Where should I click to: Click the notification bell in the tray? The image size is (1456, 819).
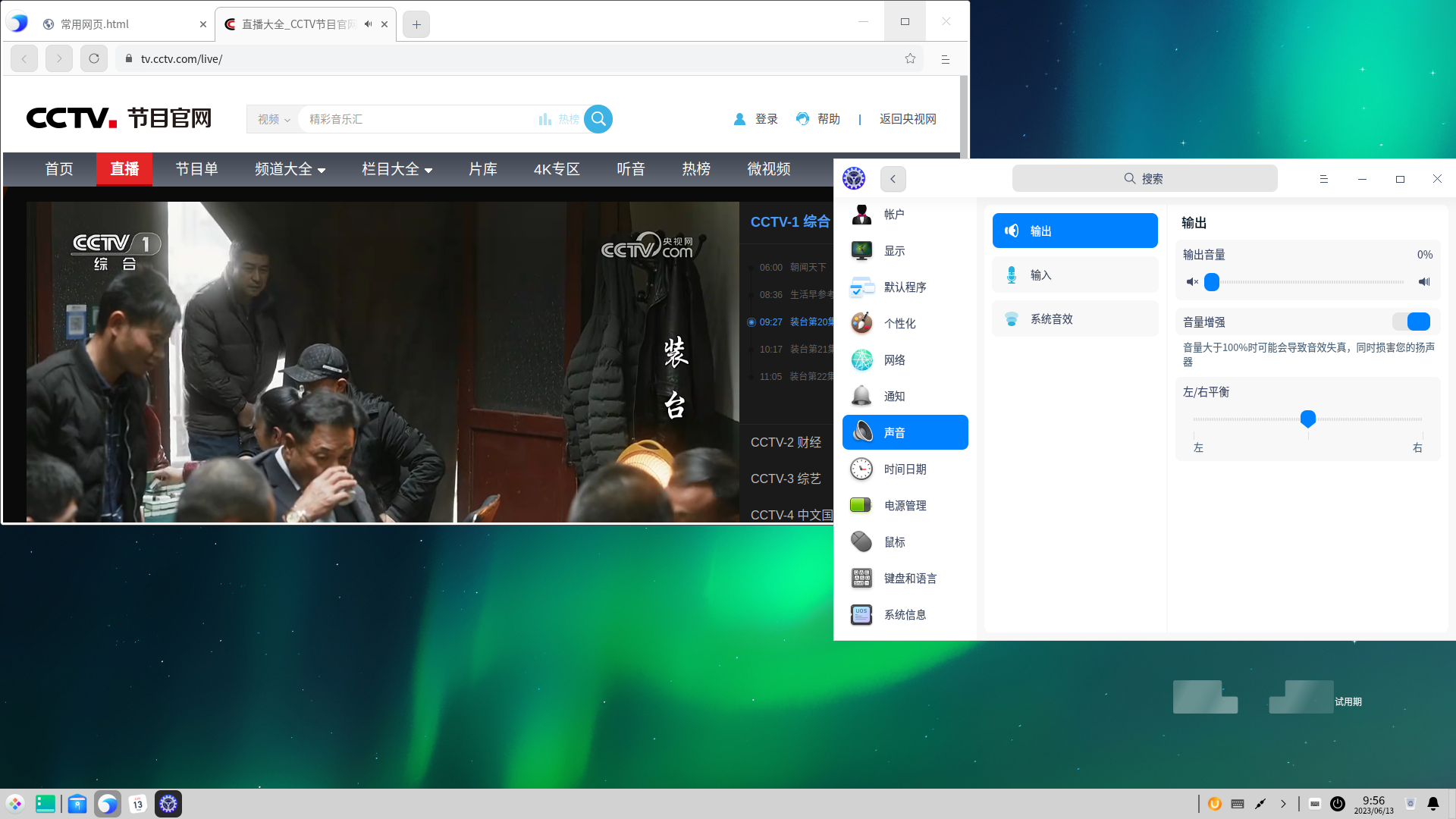coord(1432,803)
